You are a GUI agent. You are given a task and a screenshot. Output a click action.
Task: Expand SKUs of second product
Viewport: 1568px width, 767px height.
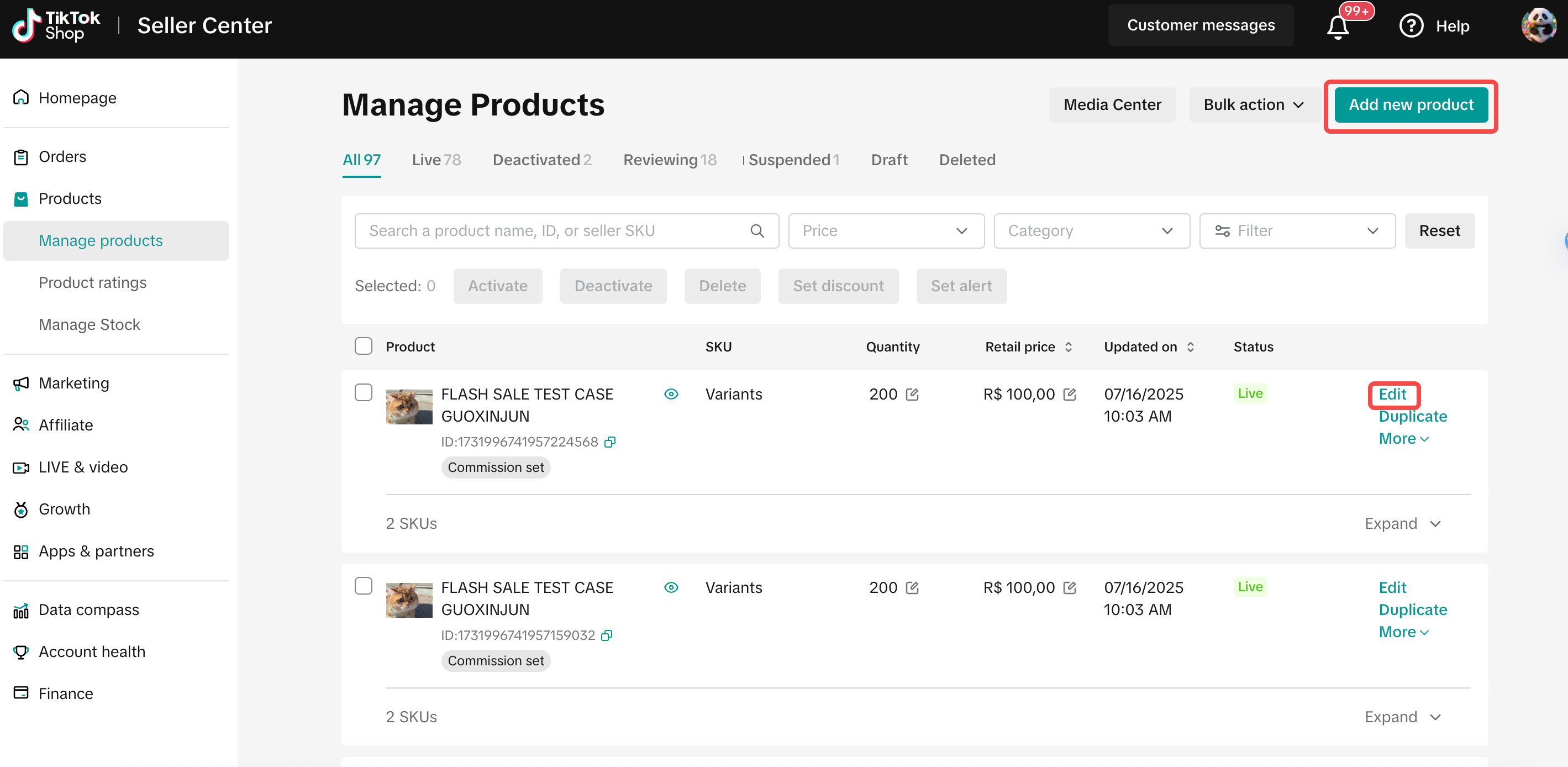pyautogui.click(x=1402, y=718)
